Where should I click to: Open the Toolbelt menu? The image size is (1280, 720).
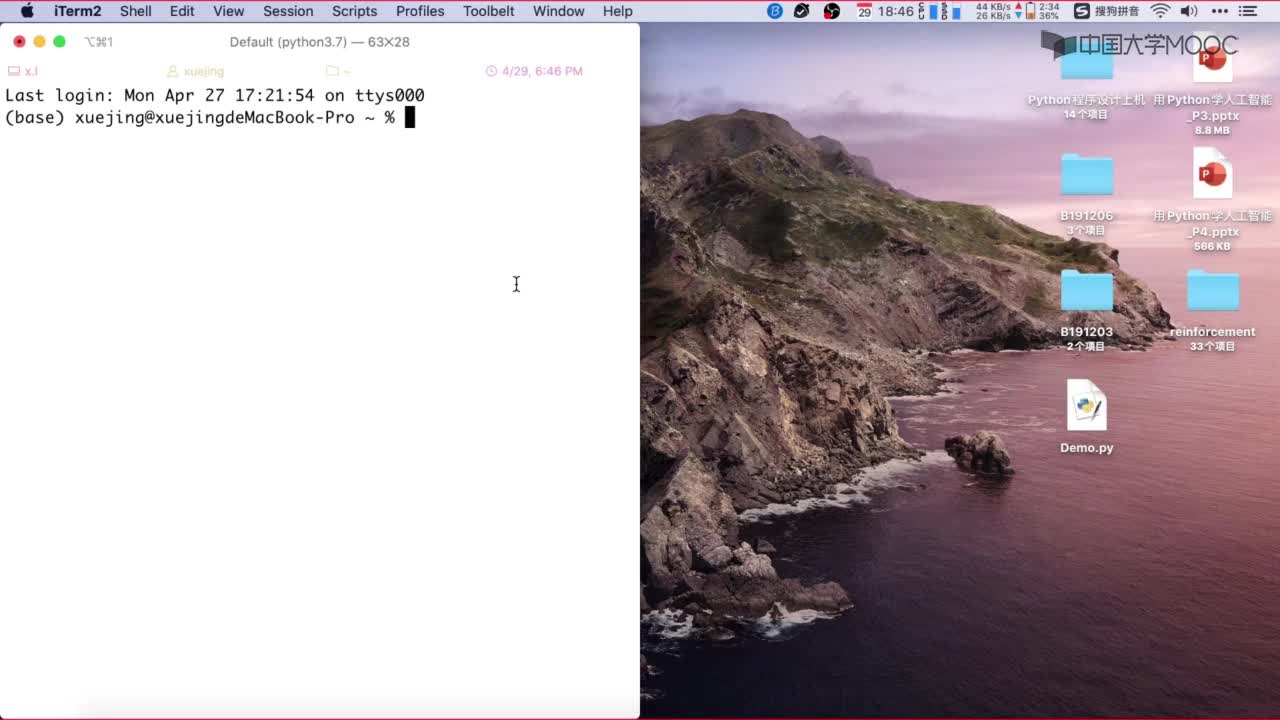(x=489, y=11)
